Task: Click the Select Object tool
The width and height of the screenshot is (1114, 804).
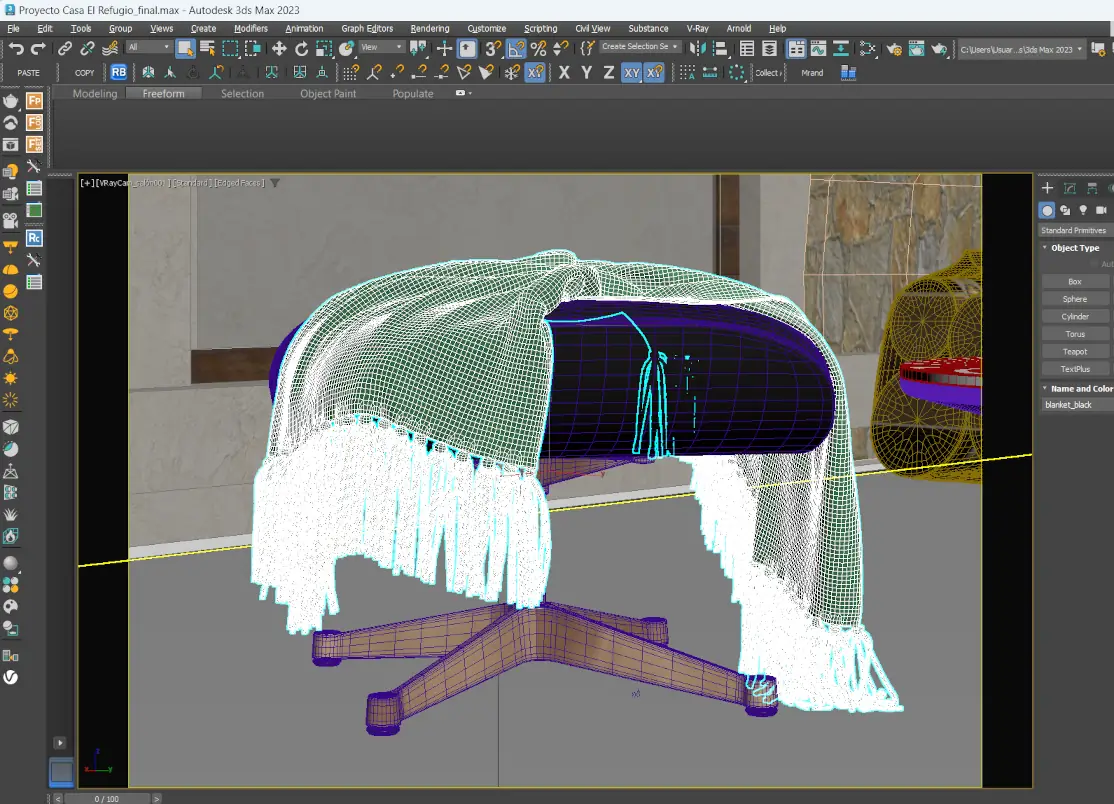Action: tap(185, 48)
